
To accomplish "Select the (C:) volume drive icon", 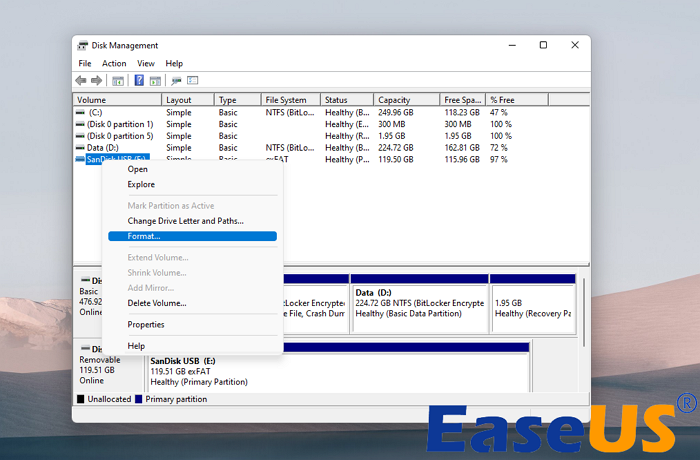I will point(81,113).
